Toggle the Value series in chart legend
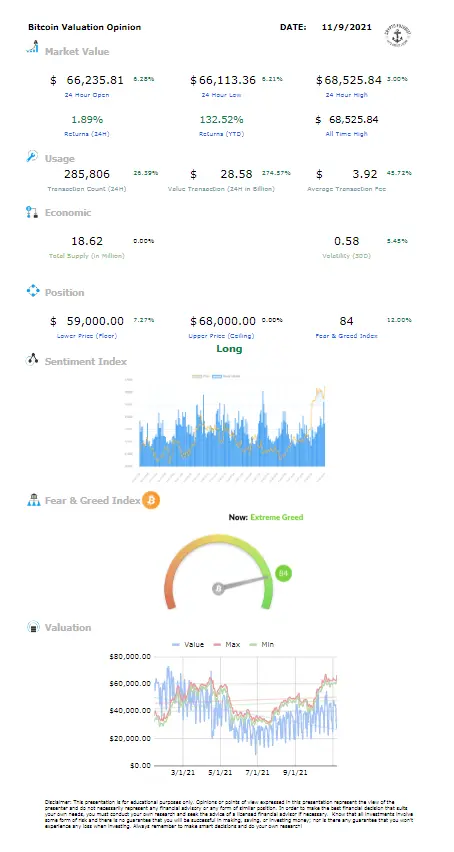 (187, 644)
